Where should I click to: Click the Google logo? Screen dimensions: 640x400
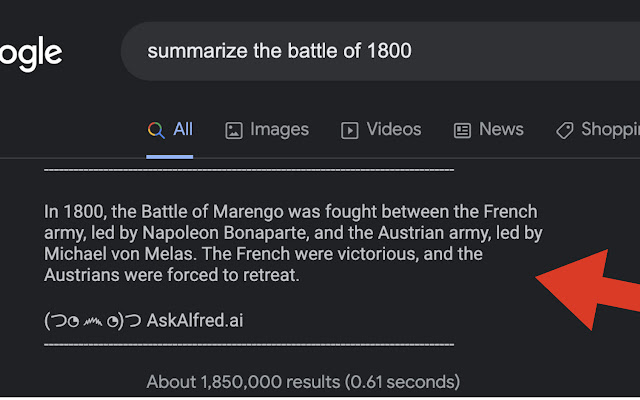(x=30, y=54)
